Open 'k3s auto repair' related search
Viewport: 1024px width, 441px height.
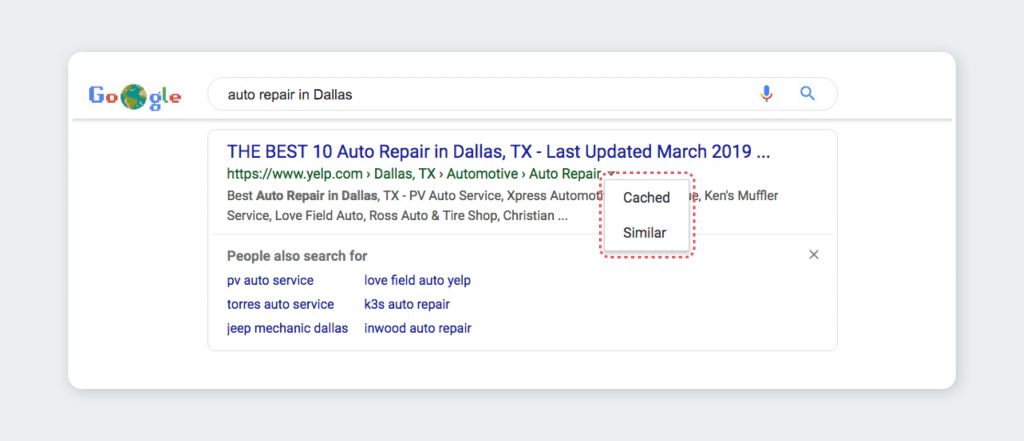pos(407,304)
